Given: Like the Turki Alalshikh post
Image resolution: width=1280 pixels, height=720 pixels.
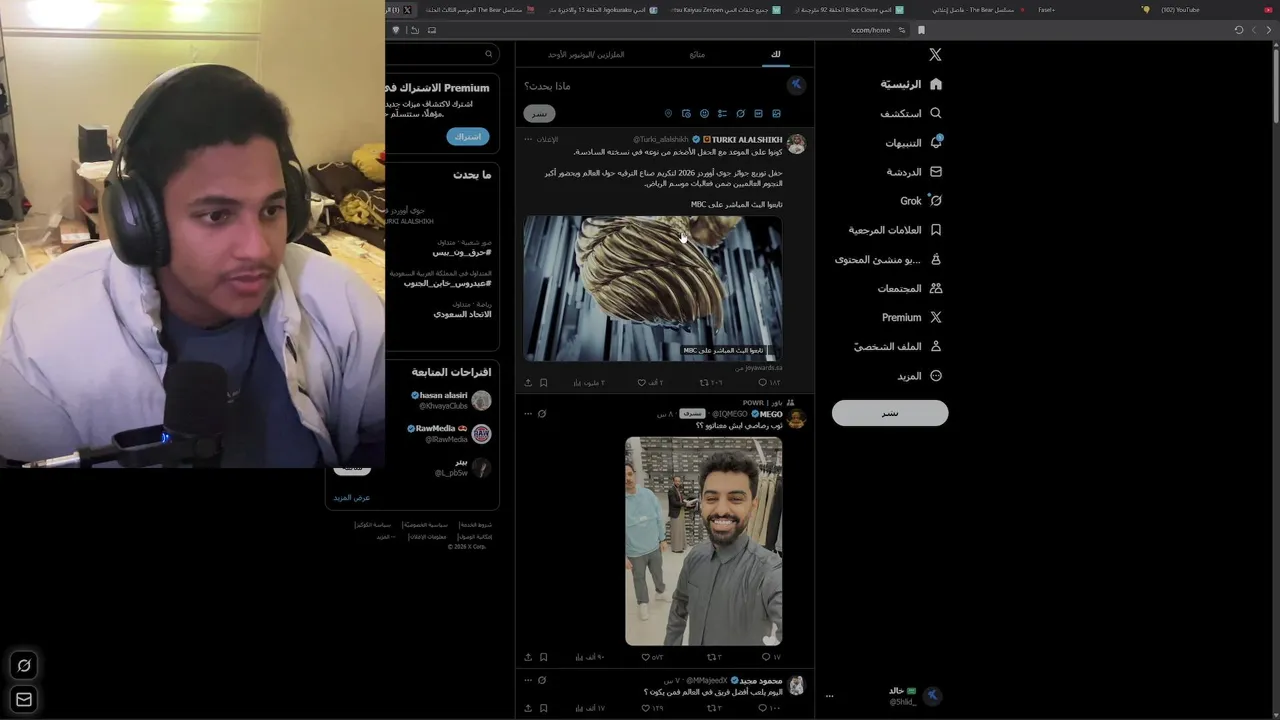Looking at the screenshot, I should click(x=650, y=382).
